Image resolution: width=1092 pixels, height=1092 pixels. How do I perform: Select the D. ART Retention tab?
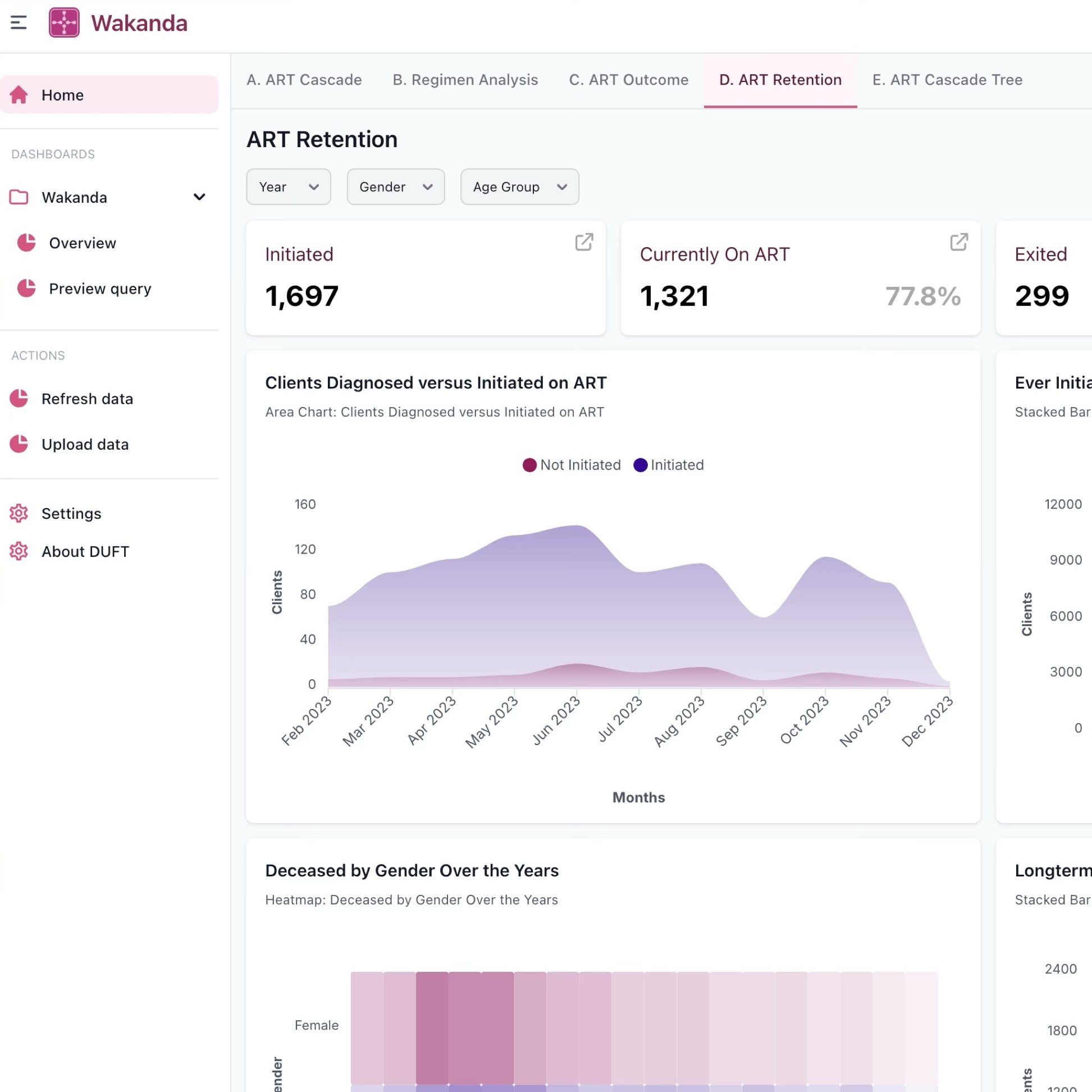(x=780, y=80)
